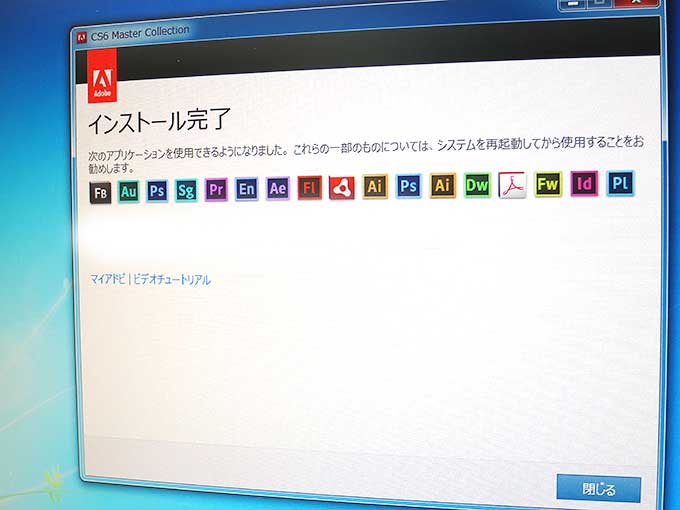Click the Ps icon next to Au

[x=157, y=191]
